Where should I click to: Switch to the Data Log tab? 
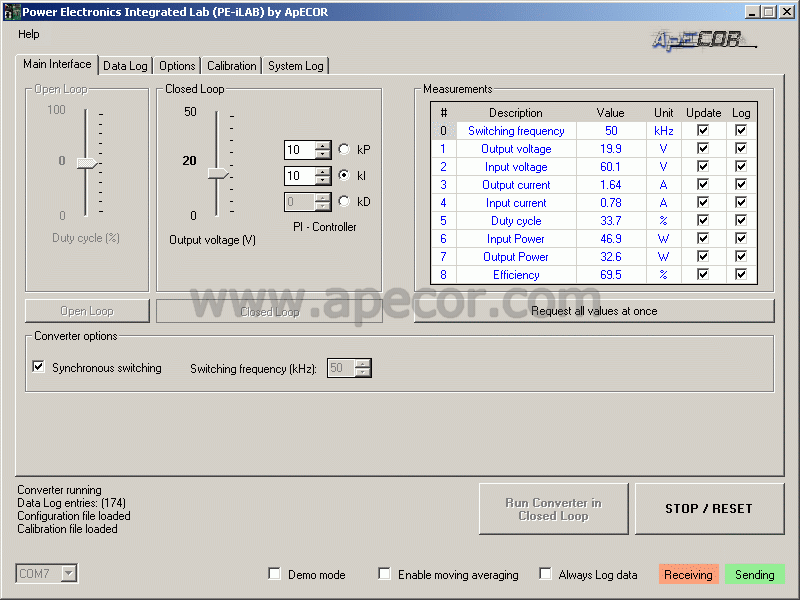125,66
